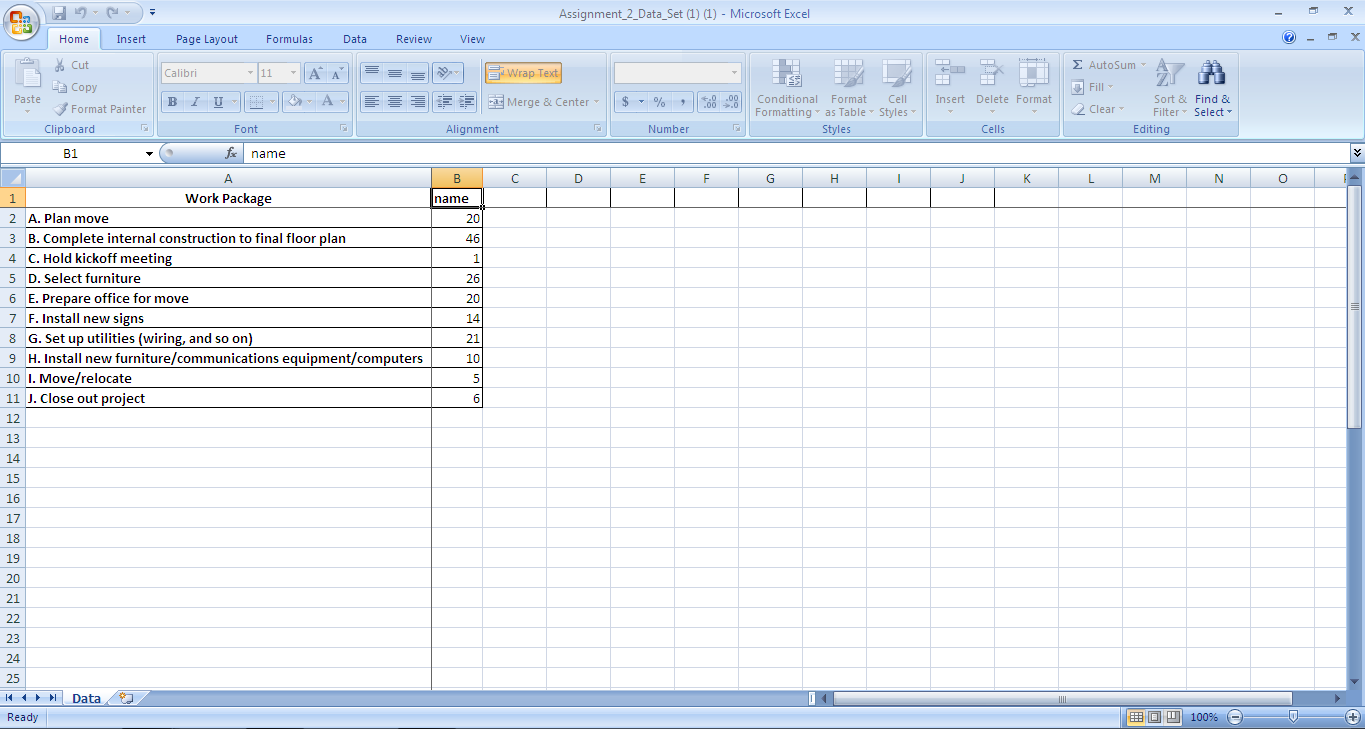Copy the selected cell
The image size is (1365, 729).
point(75,87)
